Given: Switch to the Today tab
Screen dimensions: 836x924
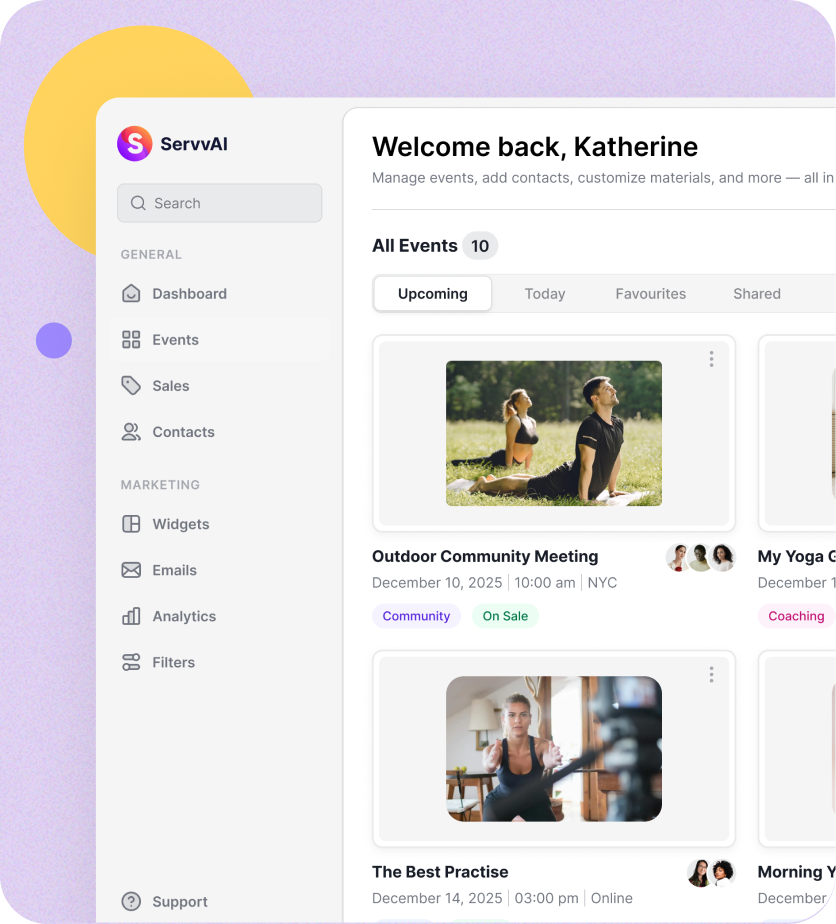Looking at the screenshot, I should (x=545, y=294).
